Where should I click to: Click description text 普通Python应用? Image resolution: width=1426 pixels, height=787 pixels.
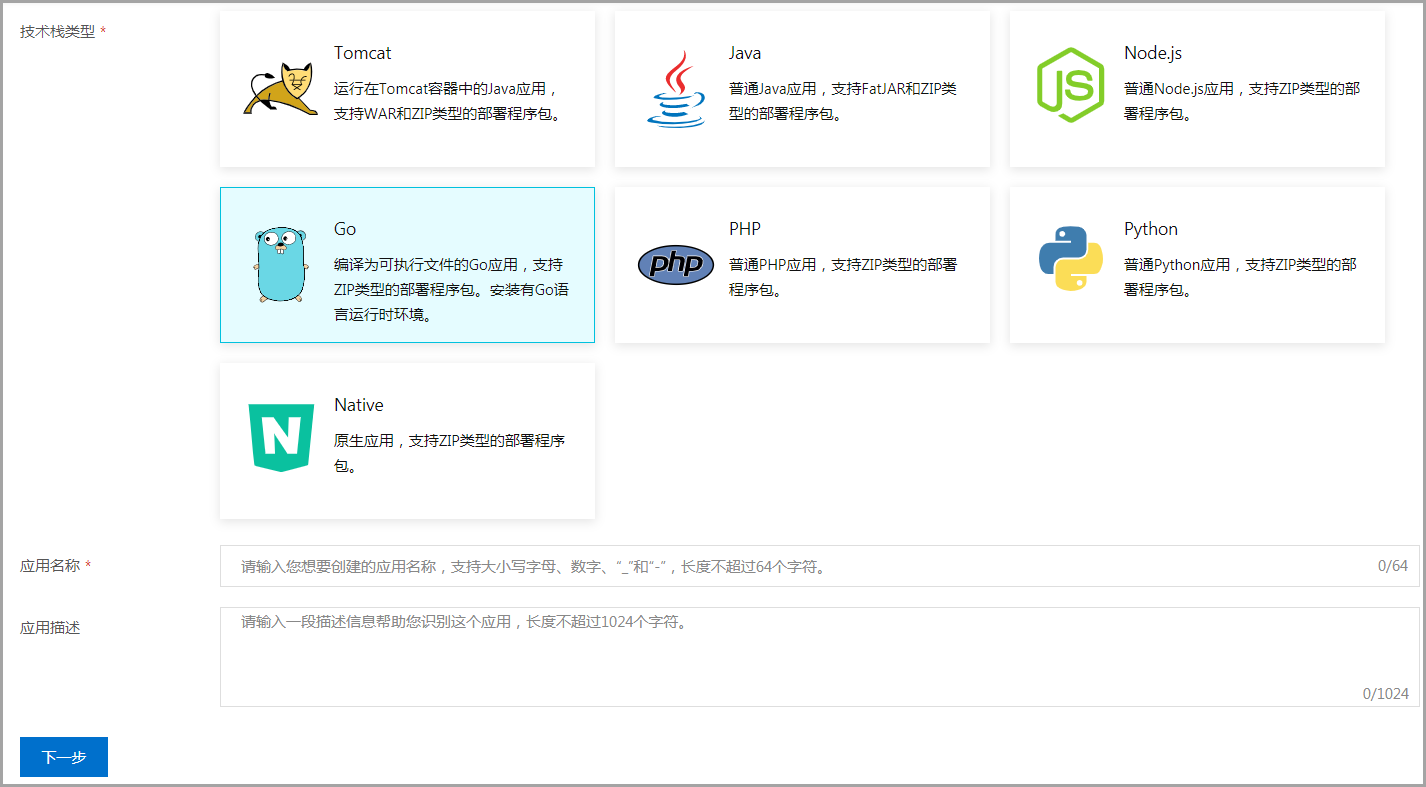pos(1240,277)
